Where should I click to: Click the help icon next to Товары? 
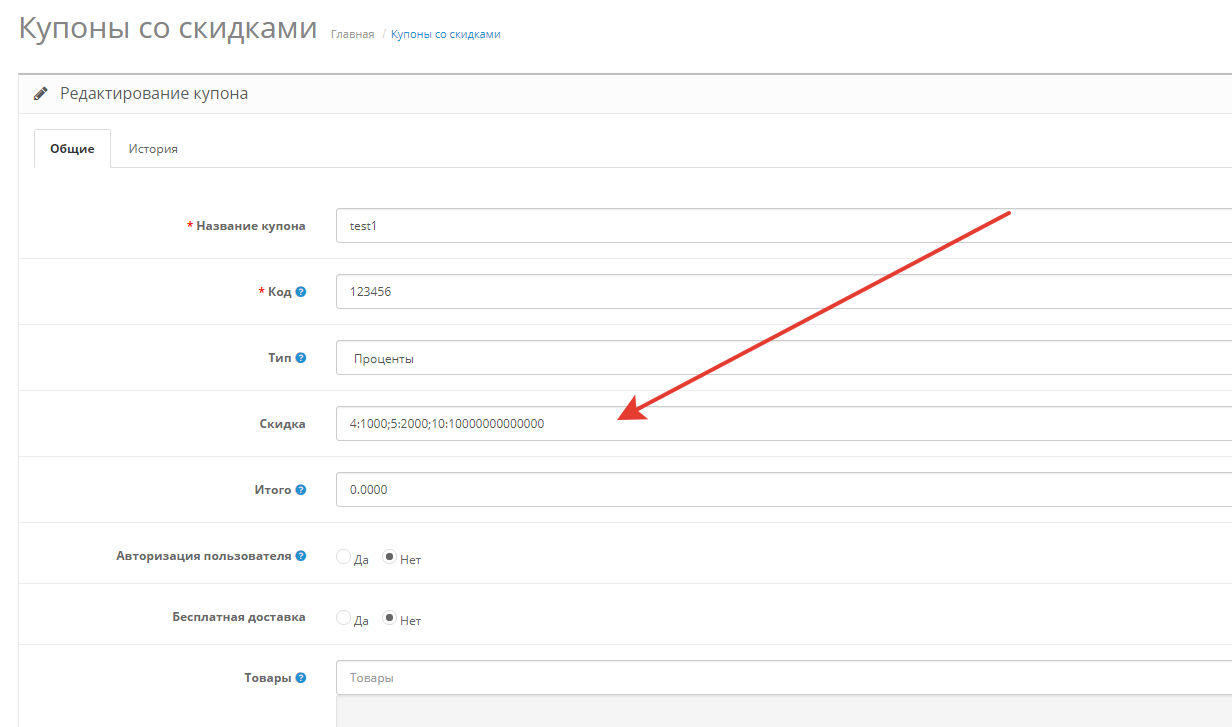click(x=301, y=678)
